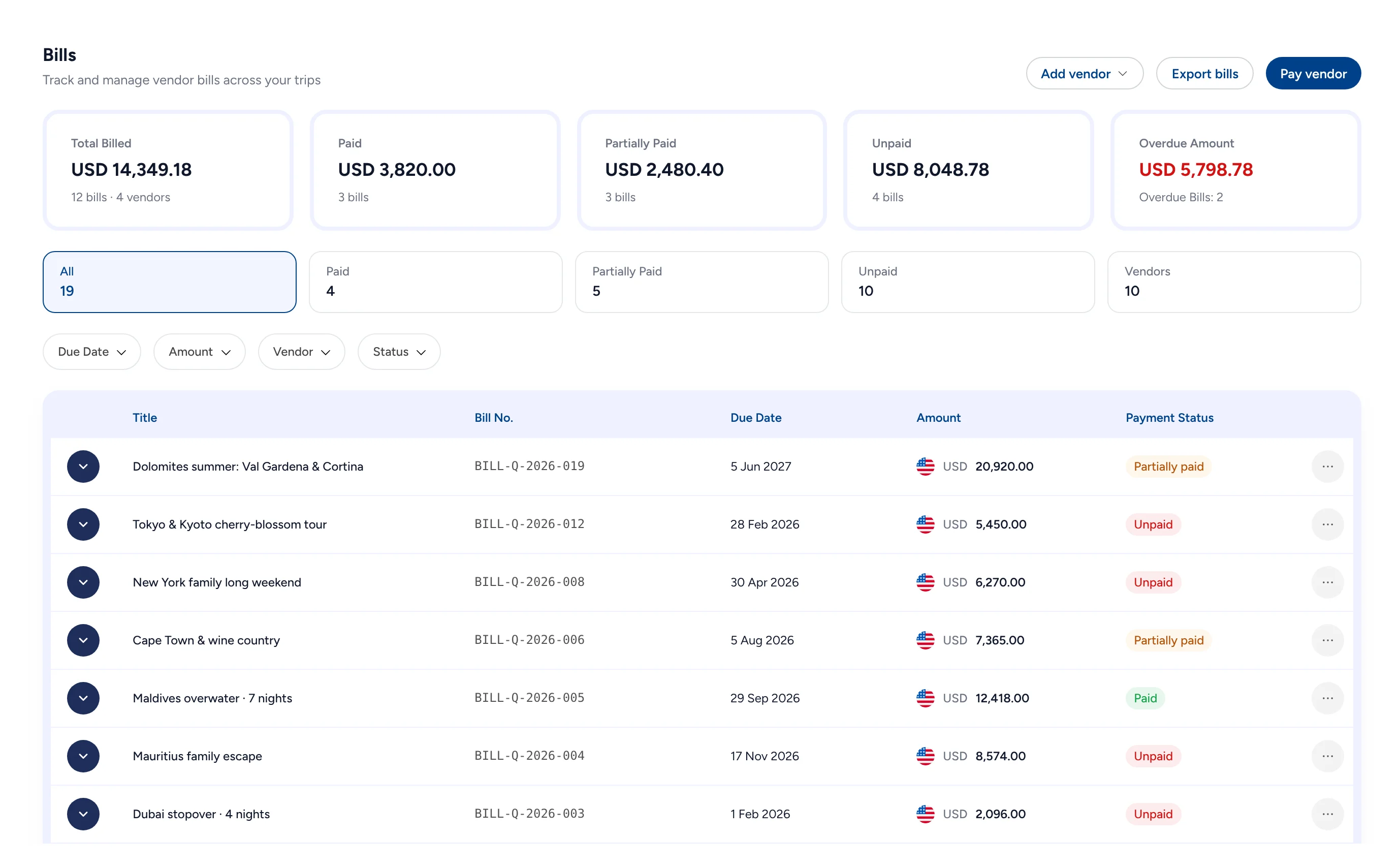Switch to the Vendors 10 tab
The image size is (1400, 868).
click(1233, 282)
